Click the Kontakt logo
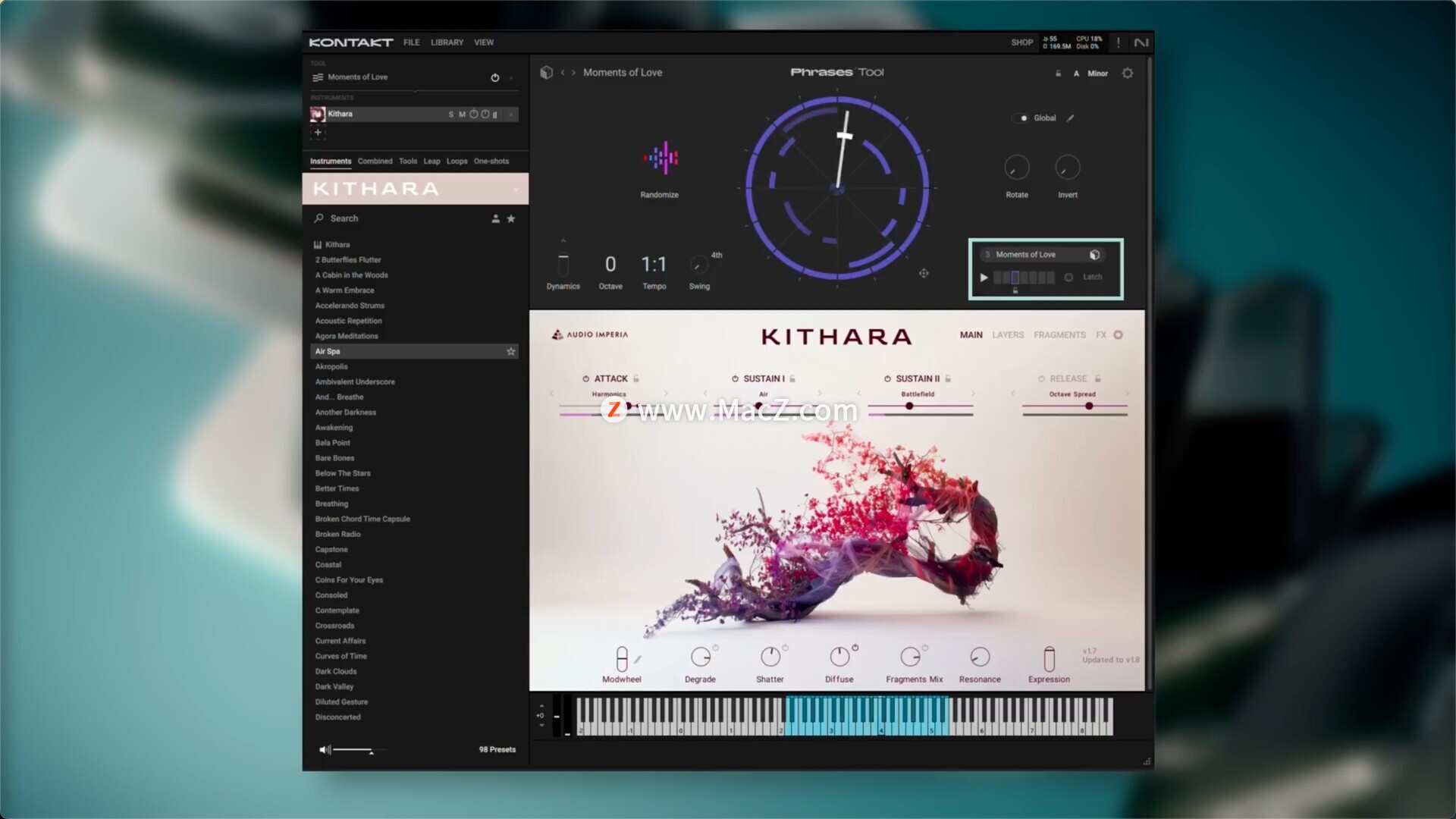The height and width of the screenshot is (819, 1456). [x=350, y=42]
